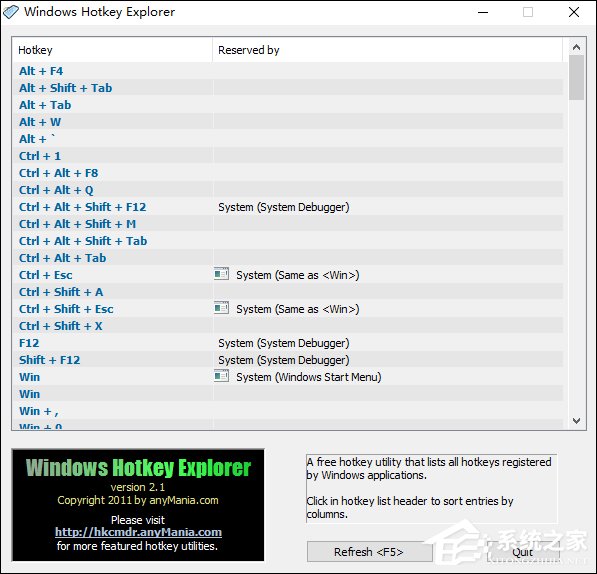Click System (Same as <Win>) beside Ctrl + Esc
This screenshot has height=574, width=597.
(x=297, y=275)
